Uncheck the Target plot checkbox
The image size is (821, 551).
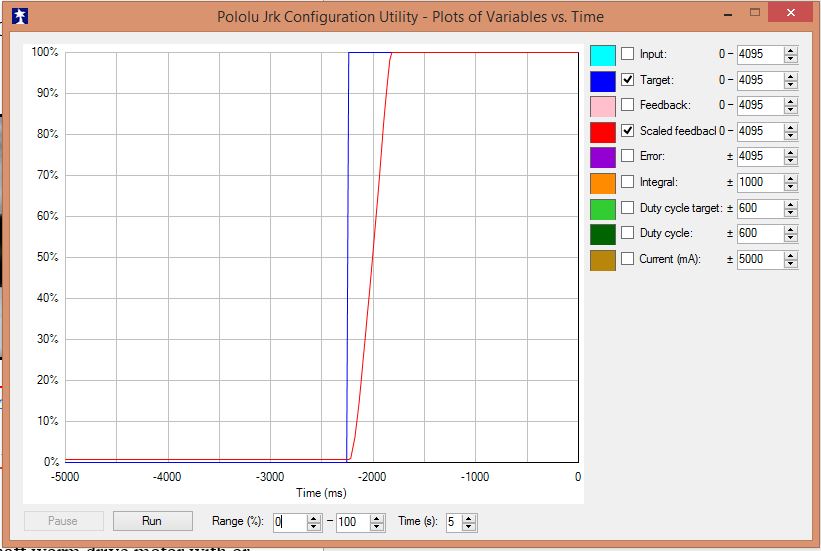[x=627, y=80]
